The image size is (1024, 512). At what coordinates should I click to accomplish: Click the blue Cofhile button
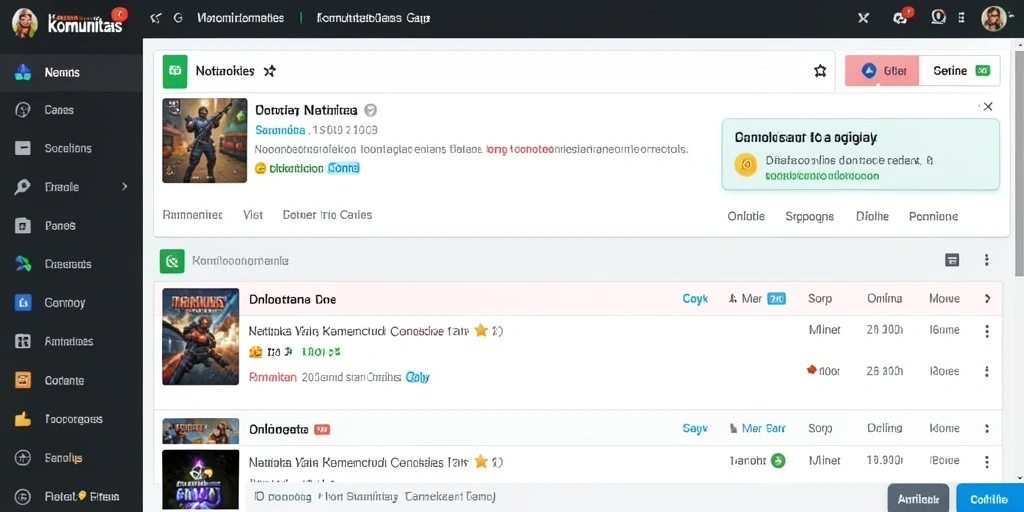989,499
